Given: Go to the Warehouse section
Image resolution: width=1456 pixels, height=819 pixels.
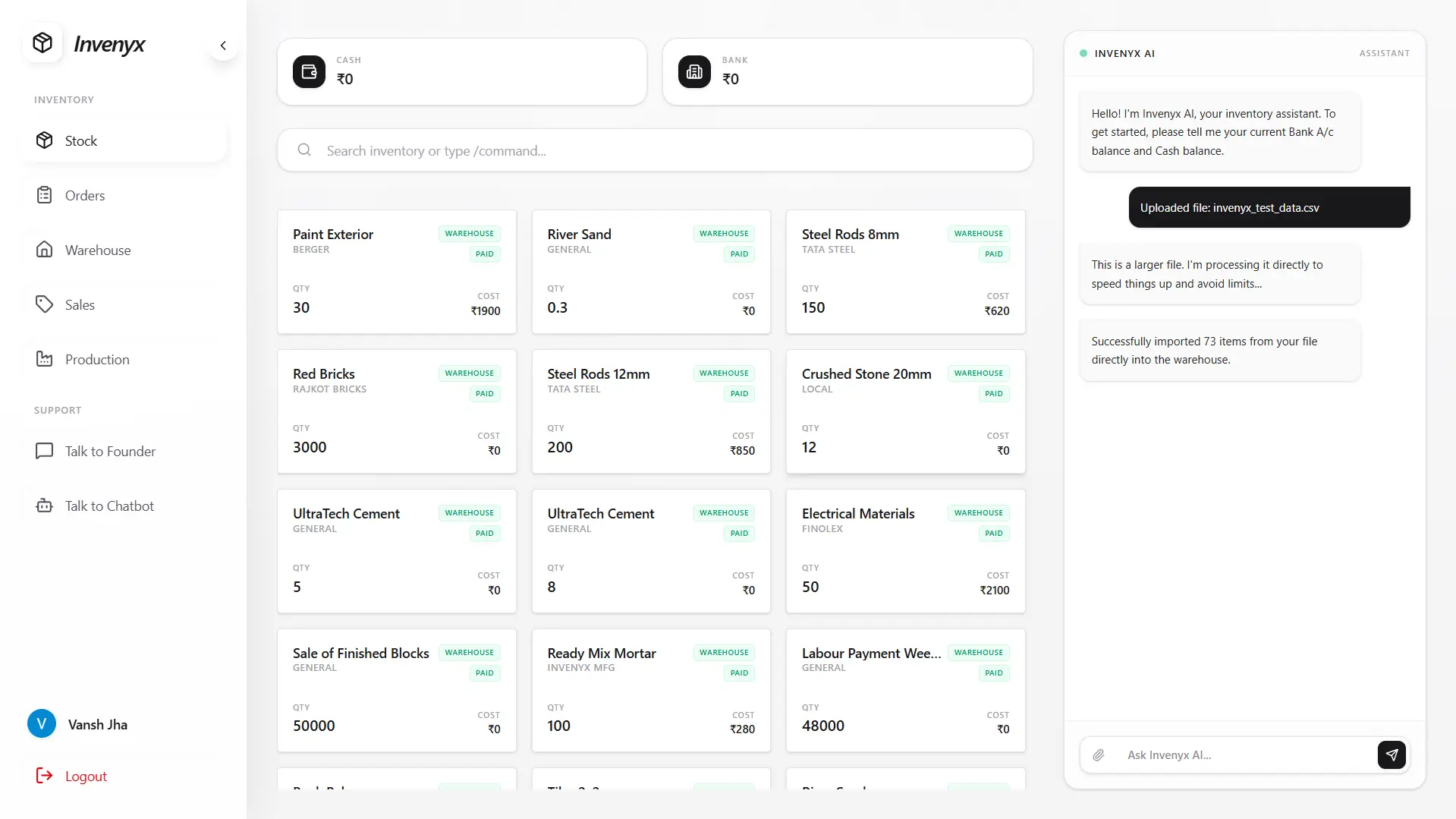Looking at the screenshot, I should coord(125,250).
